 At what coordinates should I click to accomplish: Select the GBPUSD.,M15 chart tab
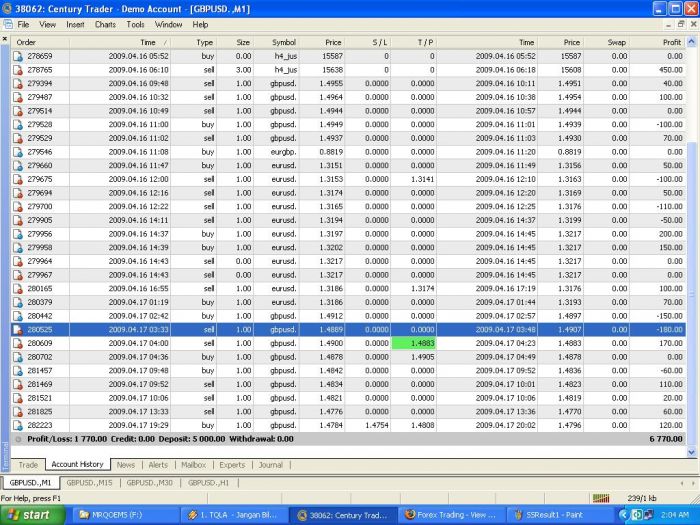[x=90, y=482]
